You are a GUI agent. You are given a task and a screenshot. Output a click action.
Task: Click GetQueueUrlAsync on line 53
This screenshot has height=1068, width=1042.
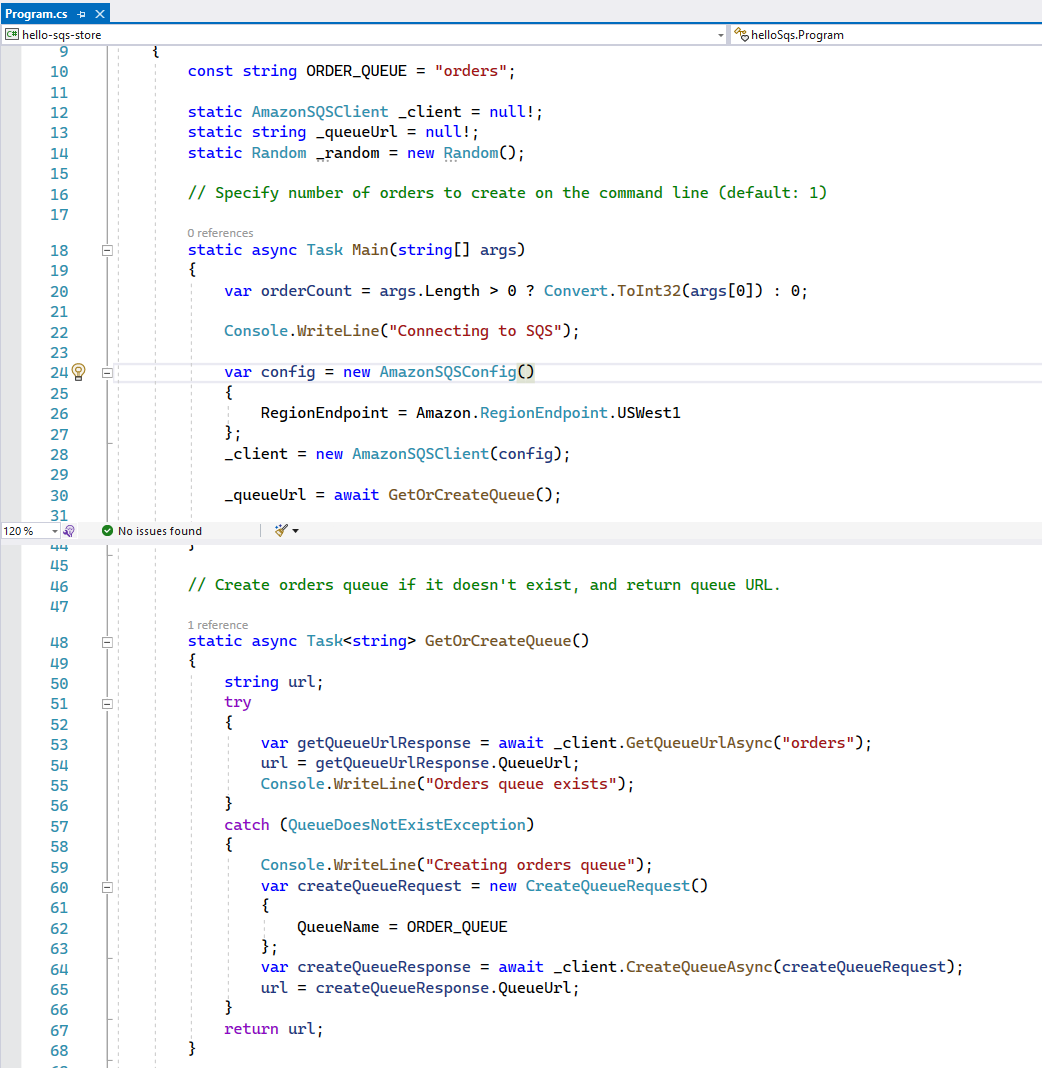click(x=699, y=743)
